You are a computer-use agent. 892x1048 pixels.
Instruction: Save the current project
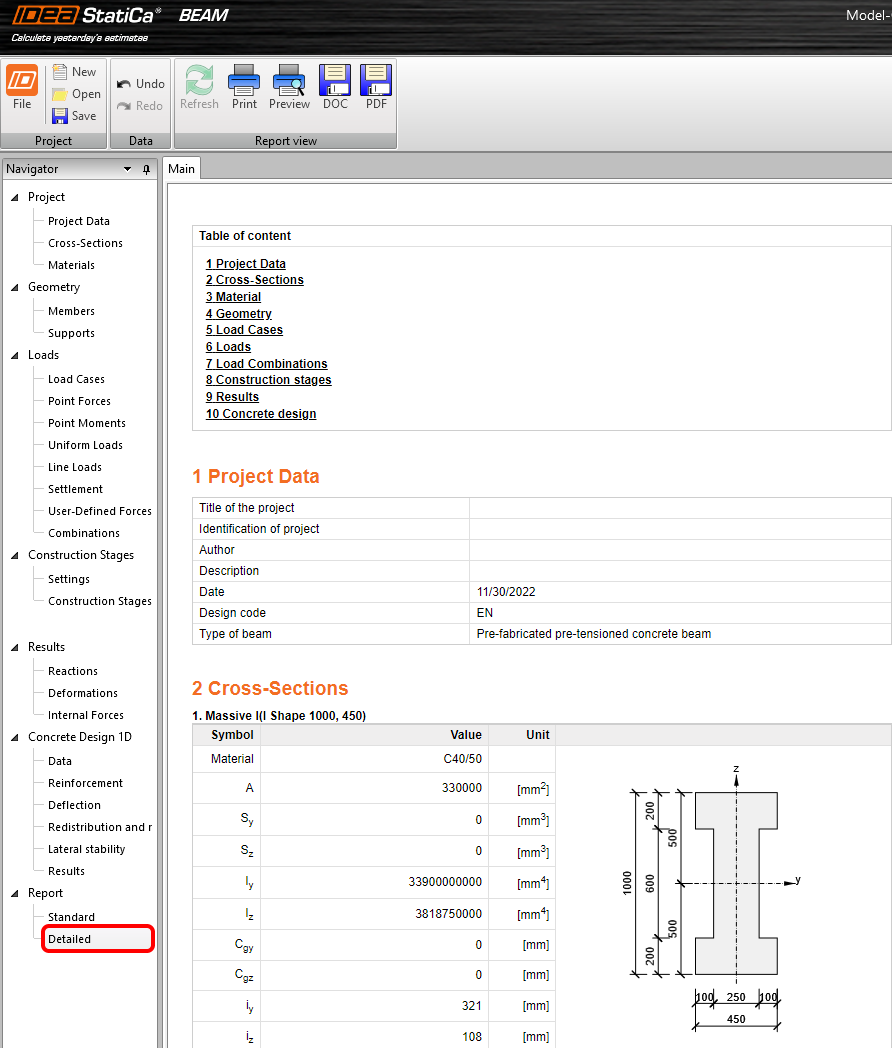pos(74,116)
